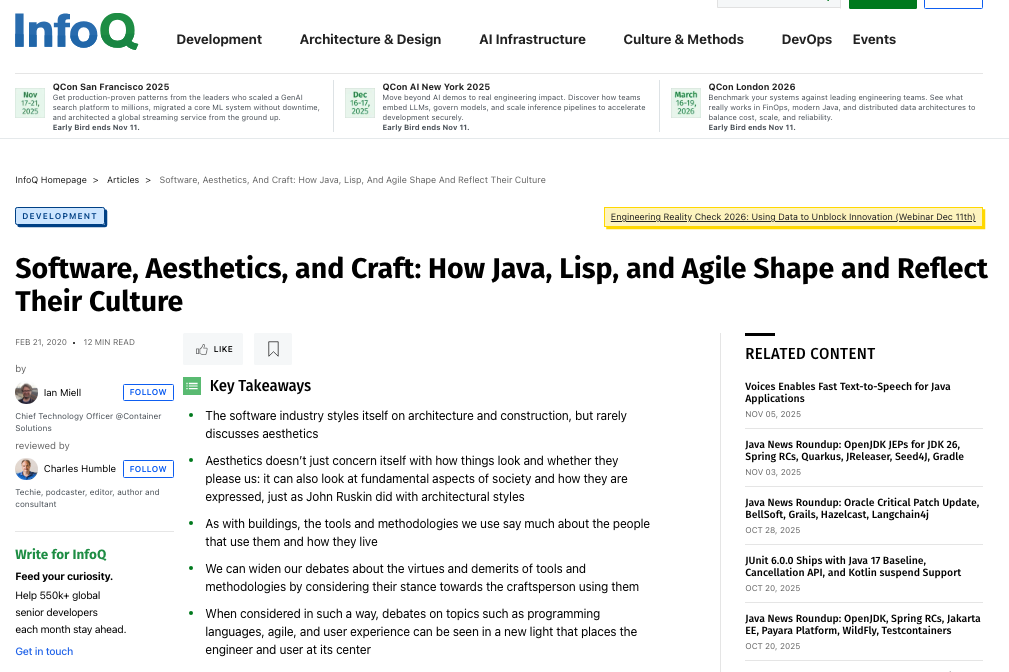Open the Development navigation menu
1009x672 pixels.
(219, 40)
